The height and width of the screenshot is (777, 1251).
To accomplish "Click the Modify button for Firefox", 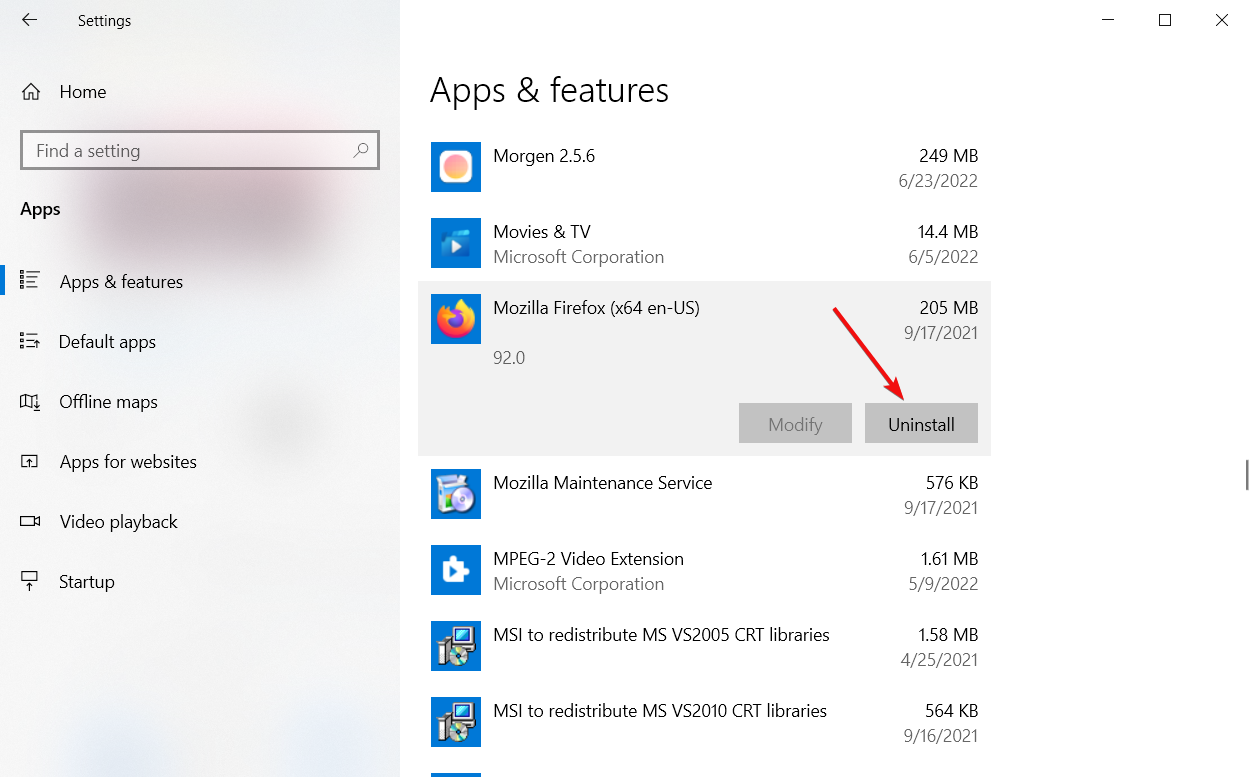I will (795, 424).
